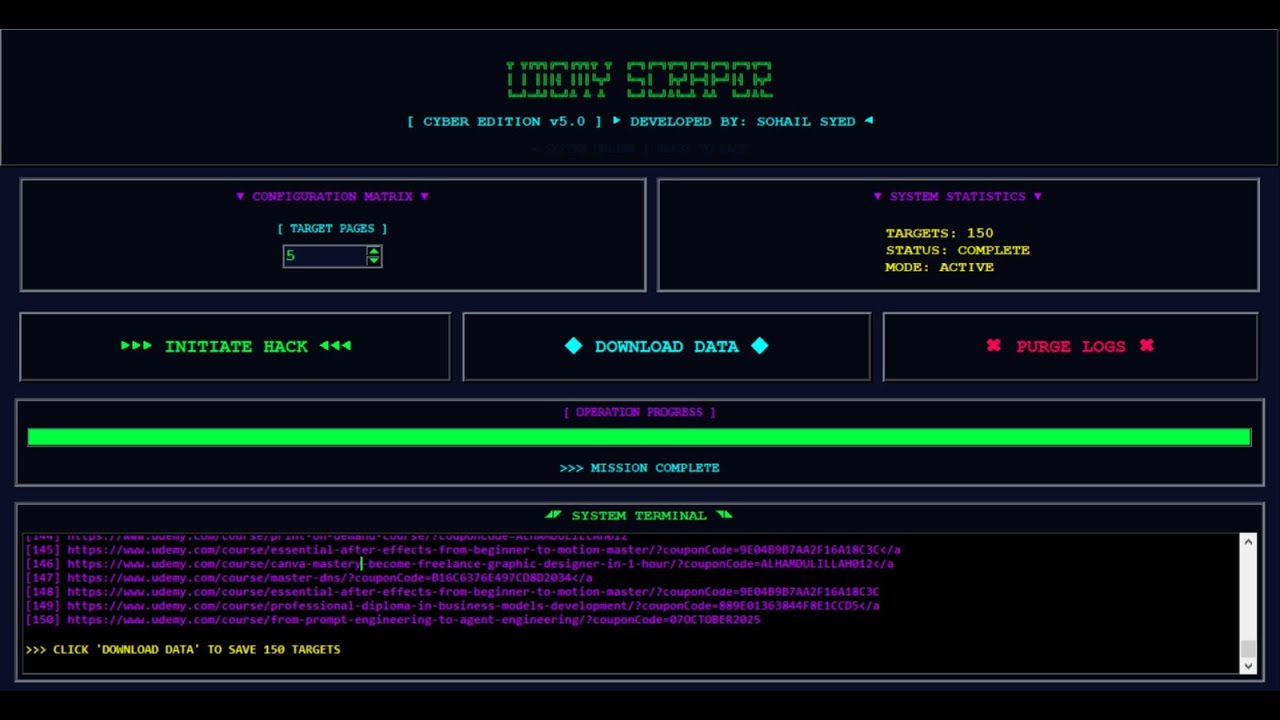Click the 'STATUS: COMPLETE' statistic
1280x720 pixels.
(x=957, y=250)
